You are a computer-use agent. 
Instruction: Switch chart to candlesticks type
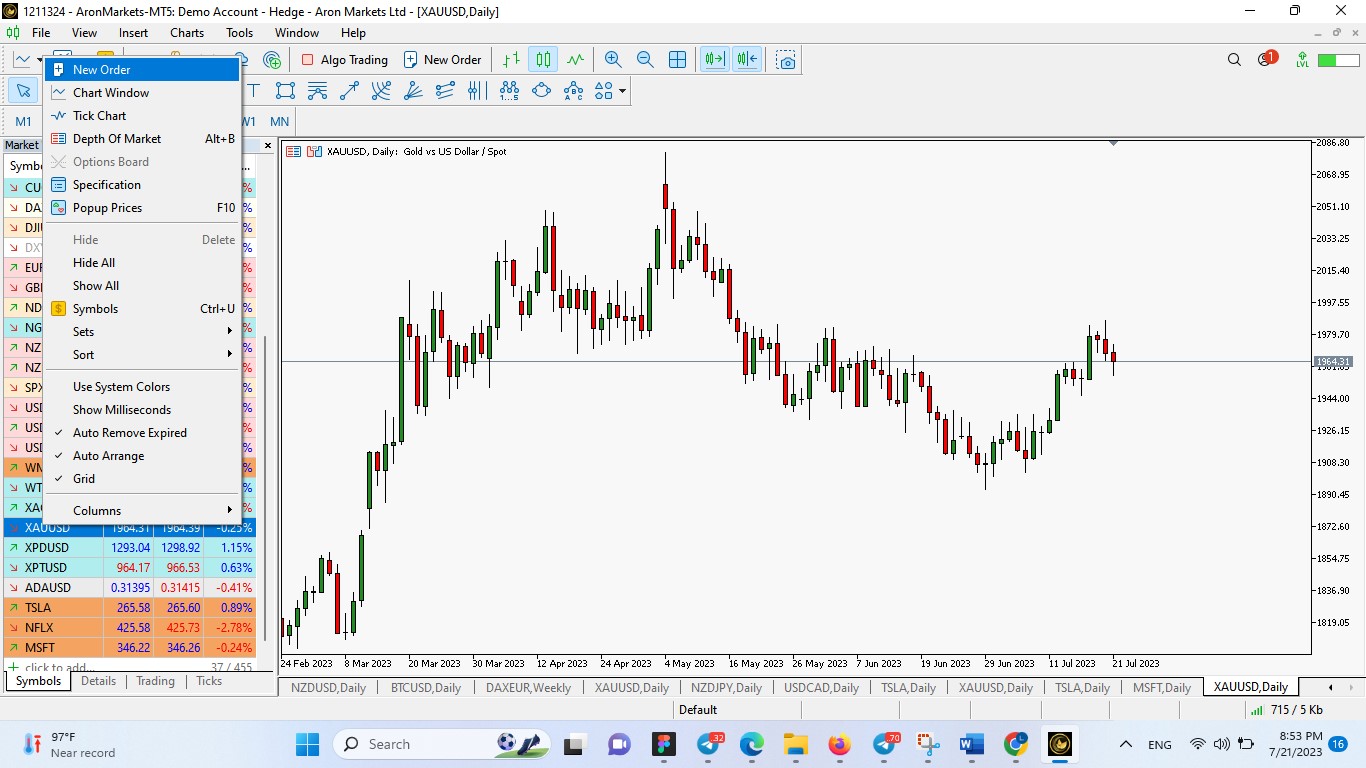tap(543, 60)
